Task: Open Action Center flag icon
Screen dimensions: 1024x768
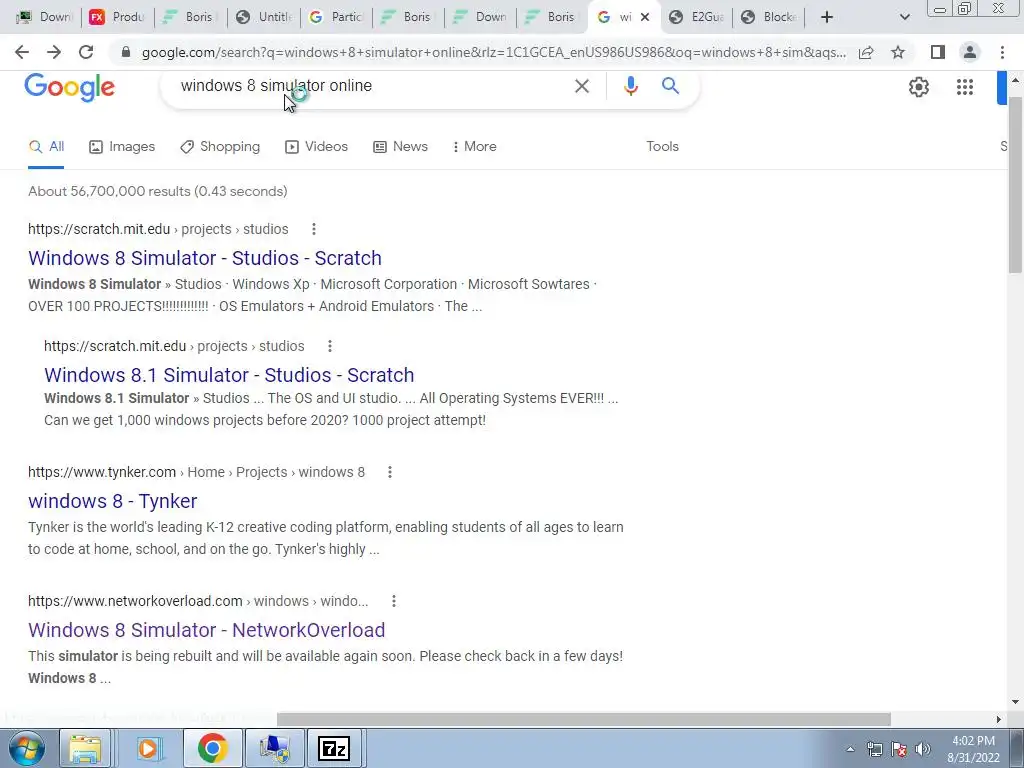Action: (899, 749)
